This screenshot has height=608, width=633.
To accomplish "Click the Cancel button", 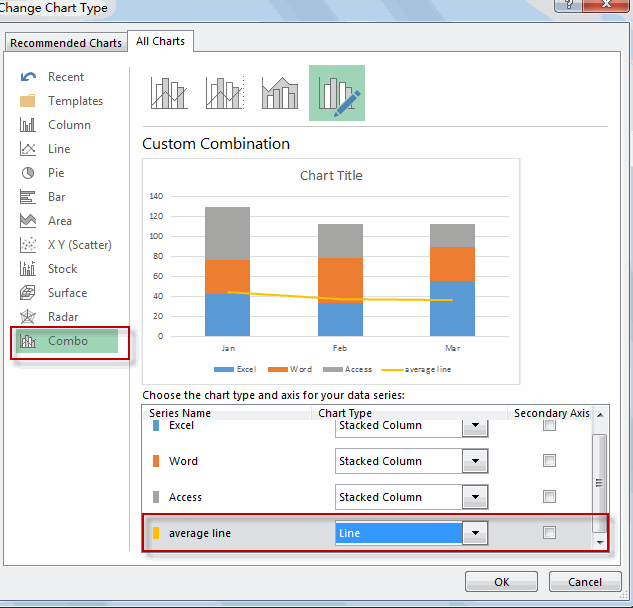I will point(585,582).
